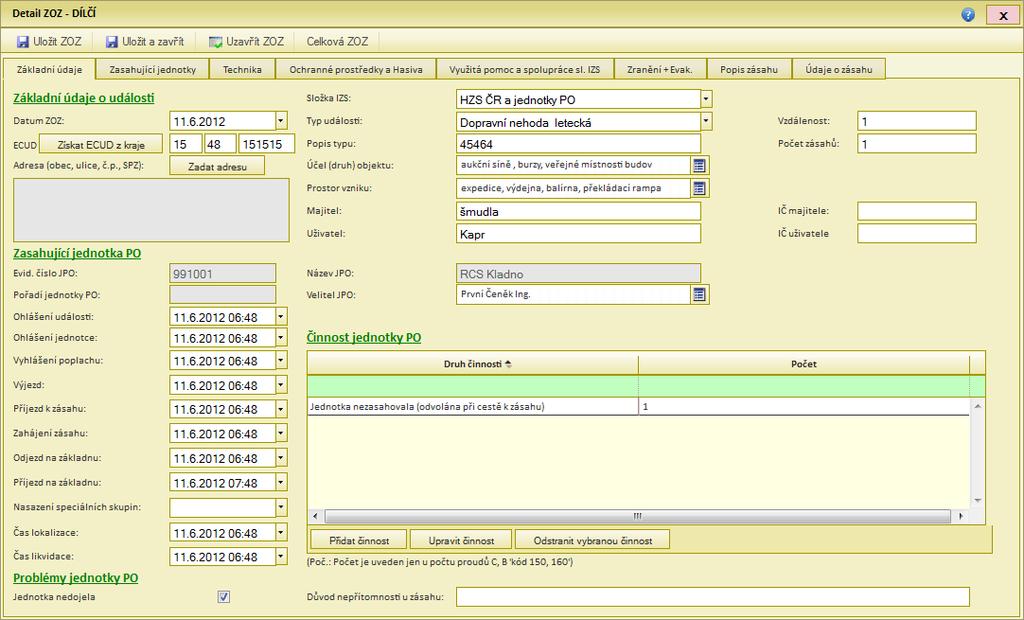Click the Popis typu field with 45464
Screen dimensions: 1024x620
coord(578,144)
